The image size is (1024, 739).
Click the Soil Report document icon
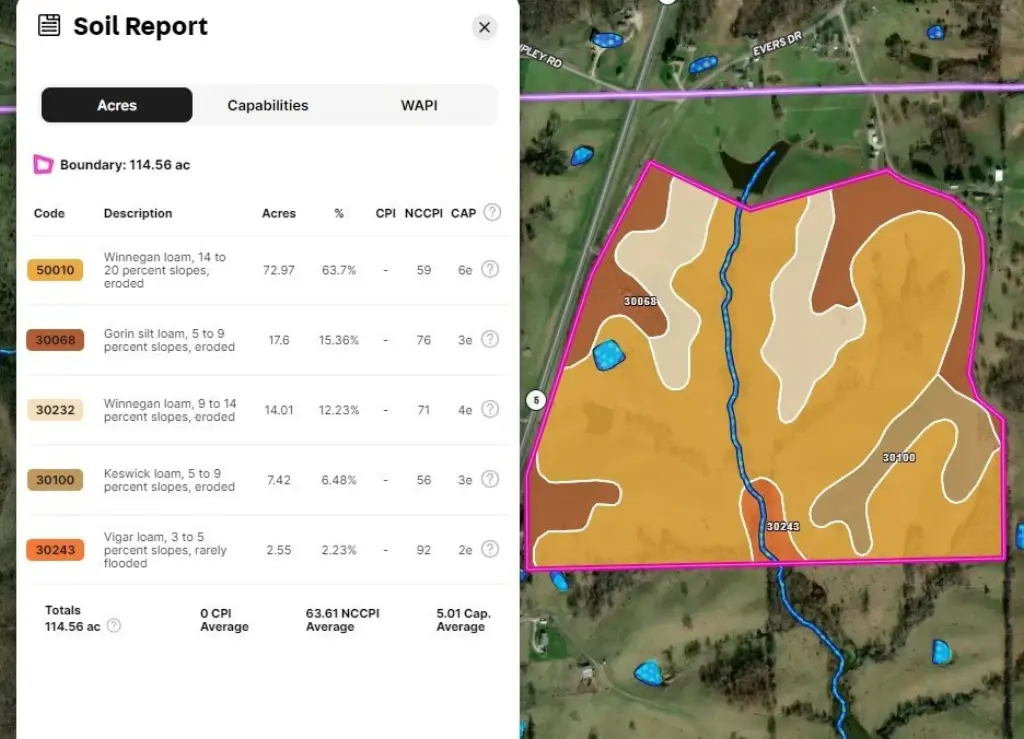pyautogui.click(x=49, y=26)
